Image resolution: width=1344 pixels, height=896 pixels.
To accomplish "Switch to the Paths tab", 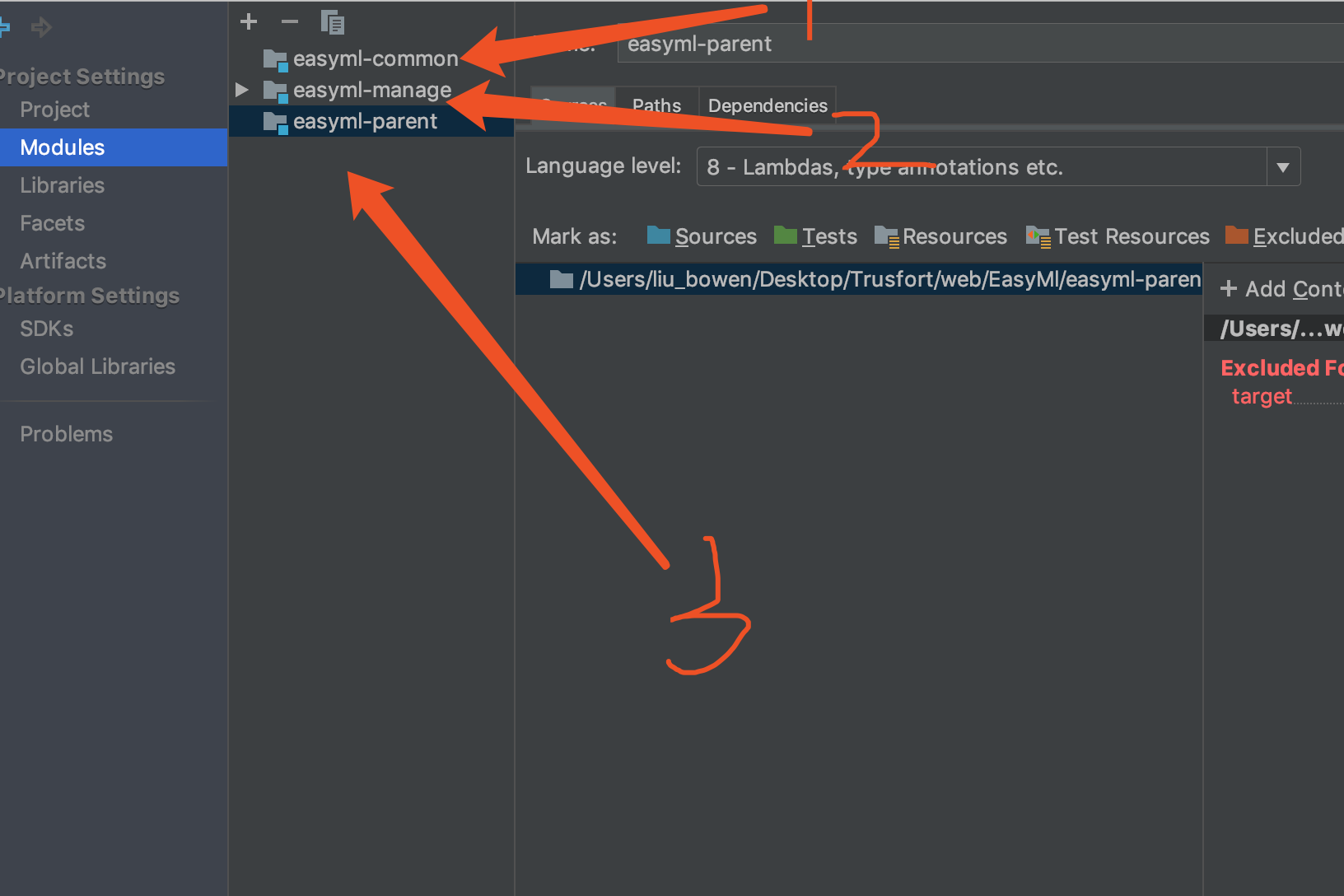I will point(657,105).
